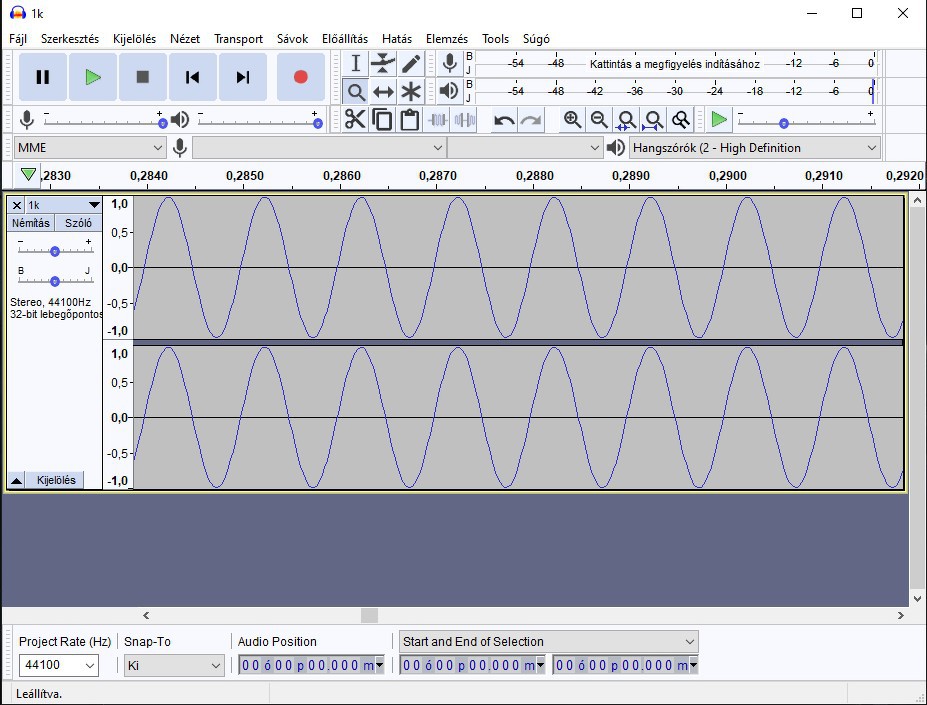The image size is (927, 705).
Task: Skip to end of the track
Action: [242, 77]
